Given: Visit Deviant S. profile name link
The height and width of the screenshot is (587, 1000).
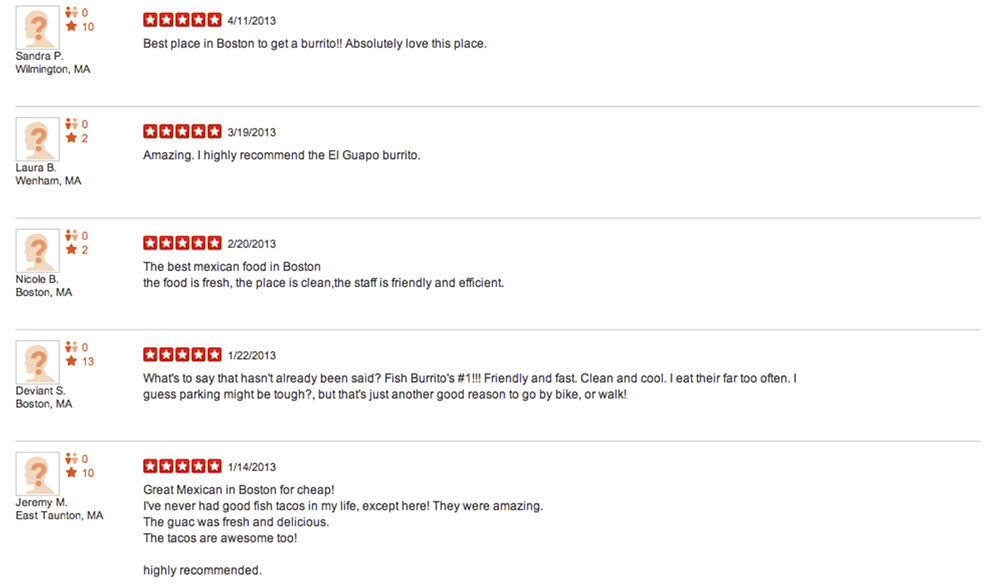Looking at the screenshot, I should 41,391.
